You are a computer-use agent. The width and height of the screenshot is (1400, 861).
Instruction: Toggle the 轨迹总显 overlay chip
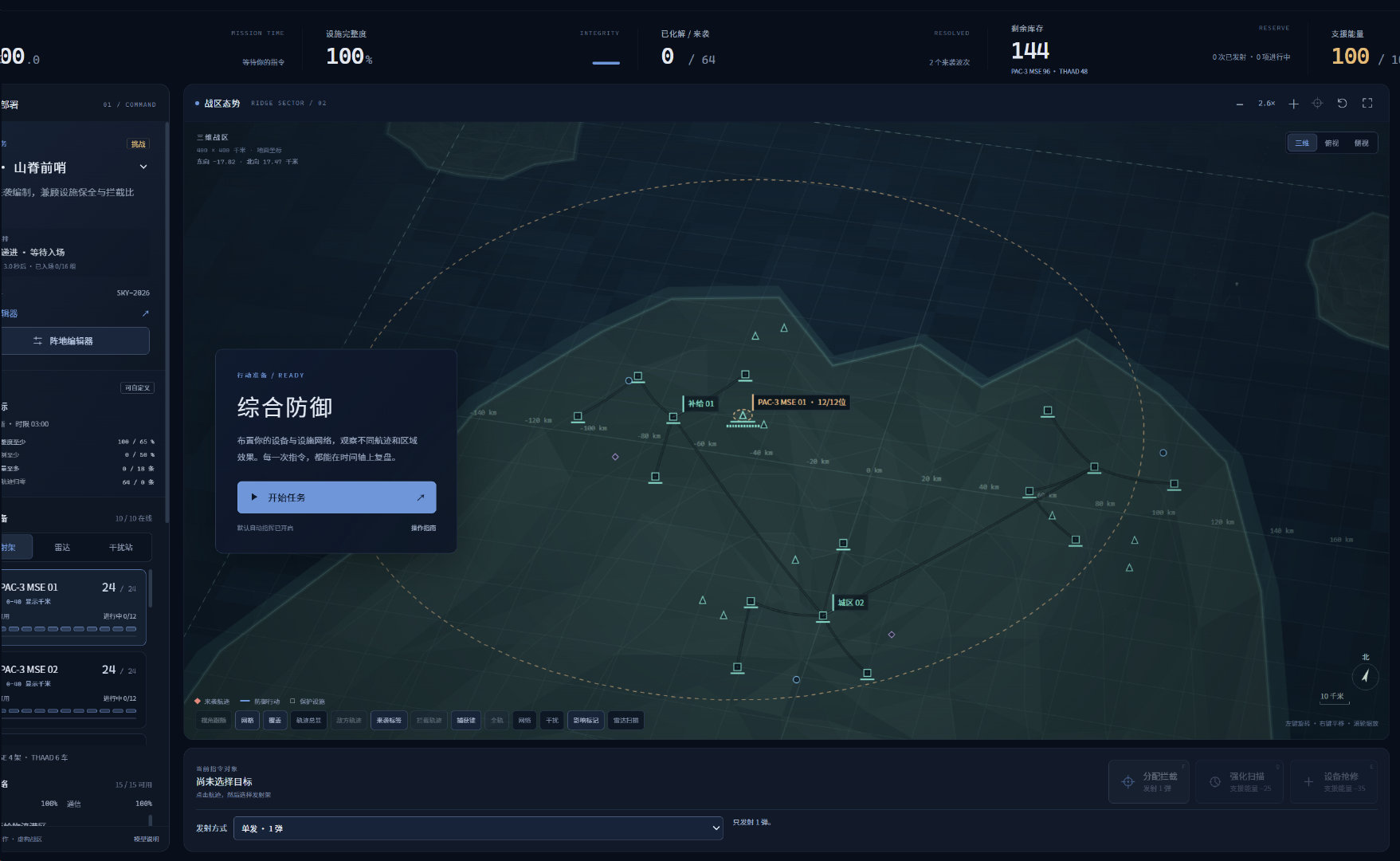pyautogui.click(x=308, y=721)
